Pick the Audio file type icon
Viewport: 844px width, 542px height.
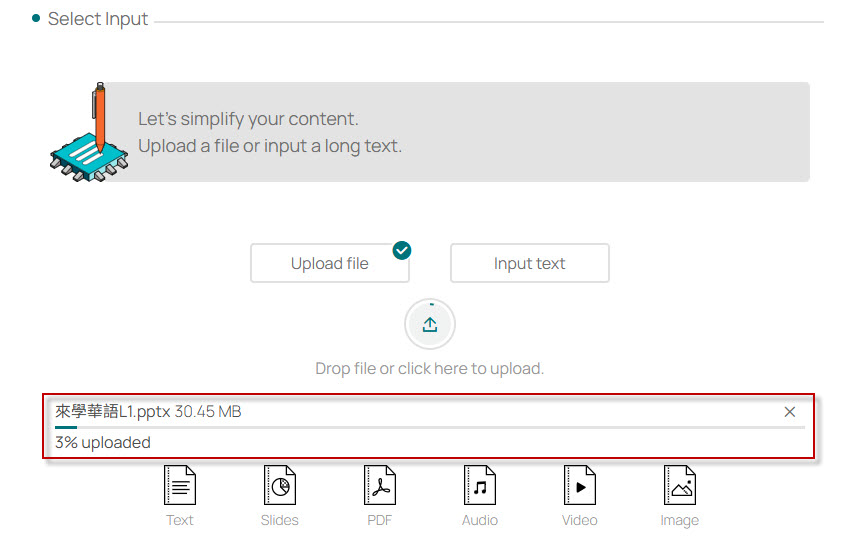[480, 486]
